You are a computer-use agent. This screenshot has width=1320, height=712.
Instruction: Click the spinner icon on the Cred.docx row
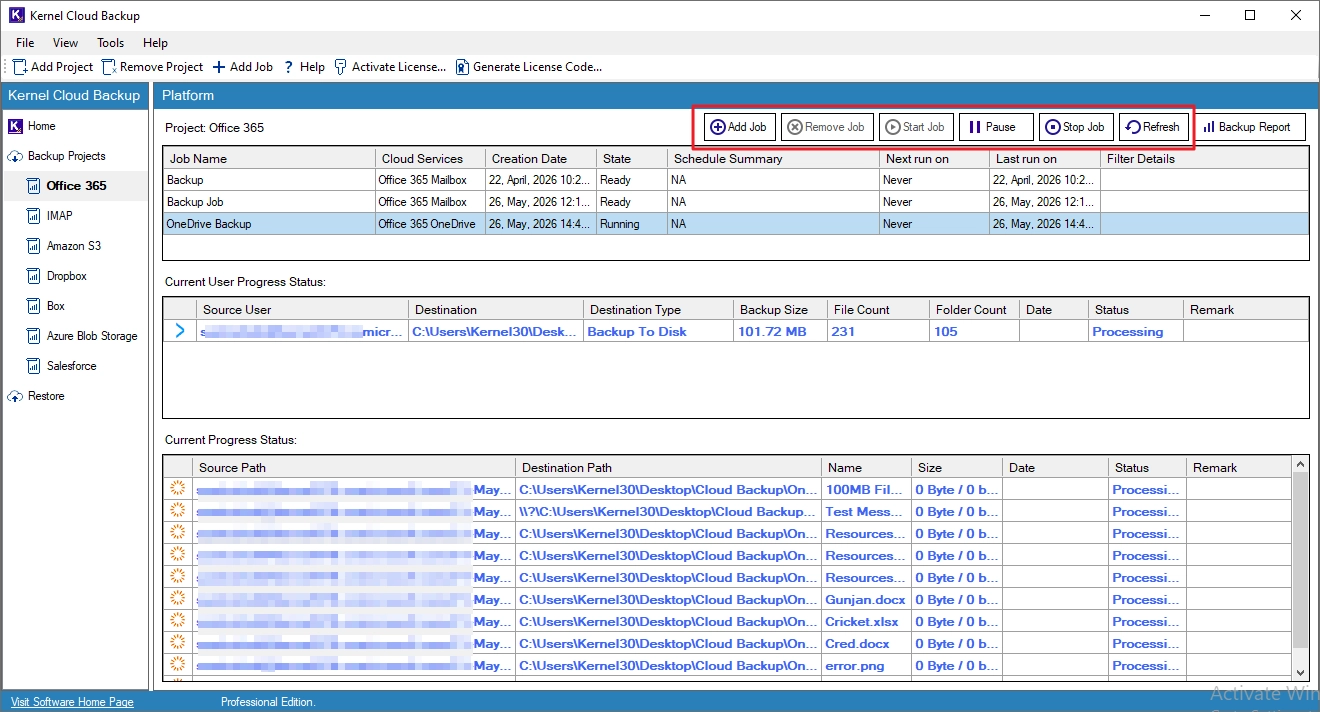[x=178, y=643]
